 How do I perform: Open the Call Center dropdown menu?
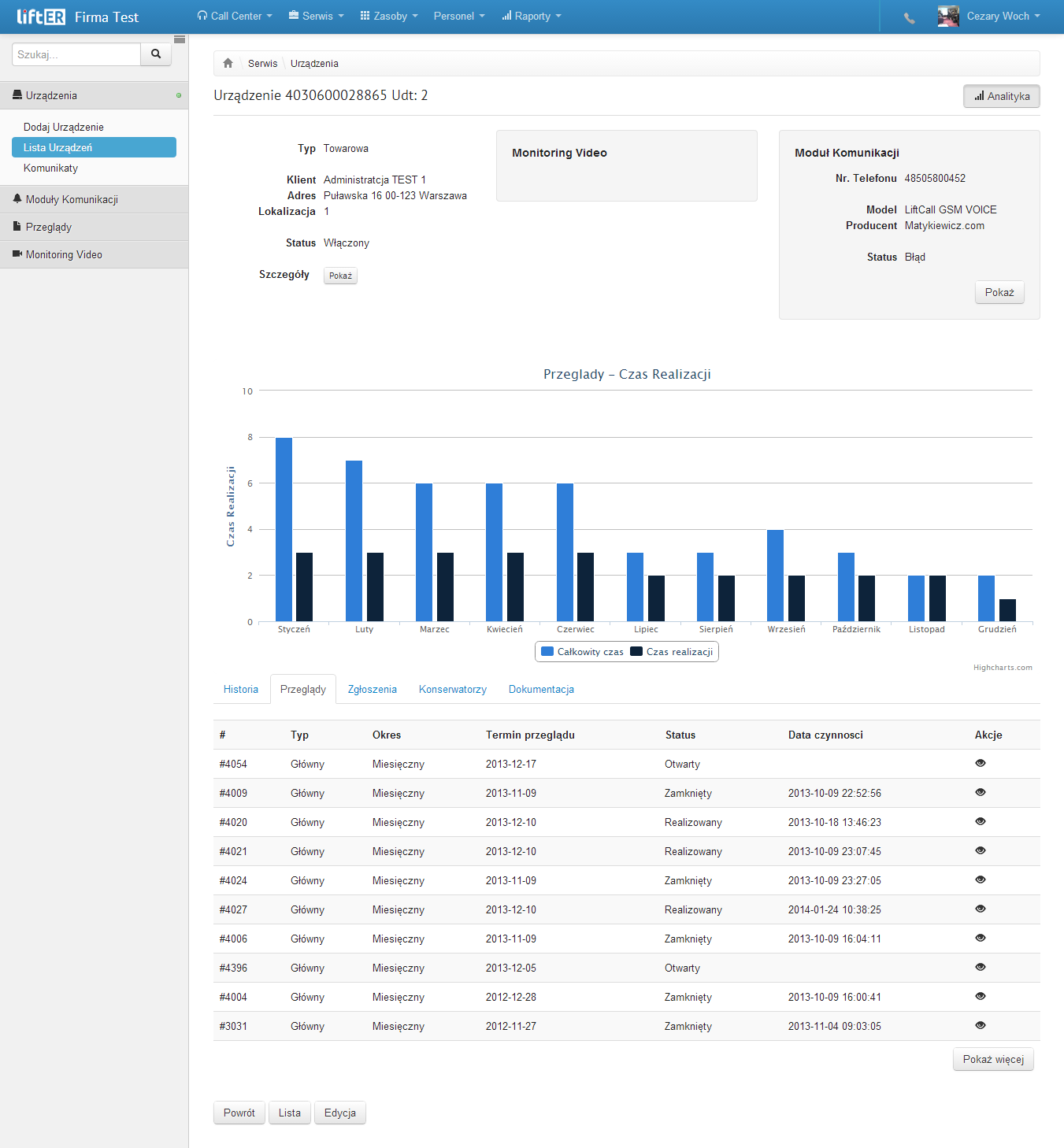[235, 17]
